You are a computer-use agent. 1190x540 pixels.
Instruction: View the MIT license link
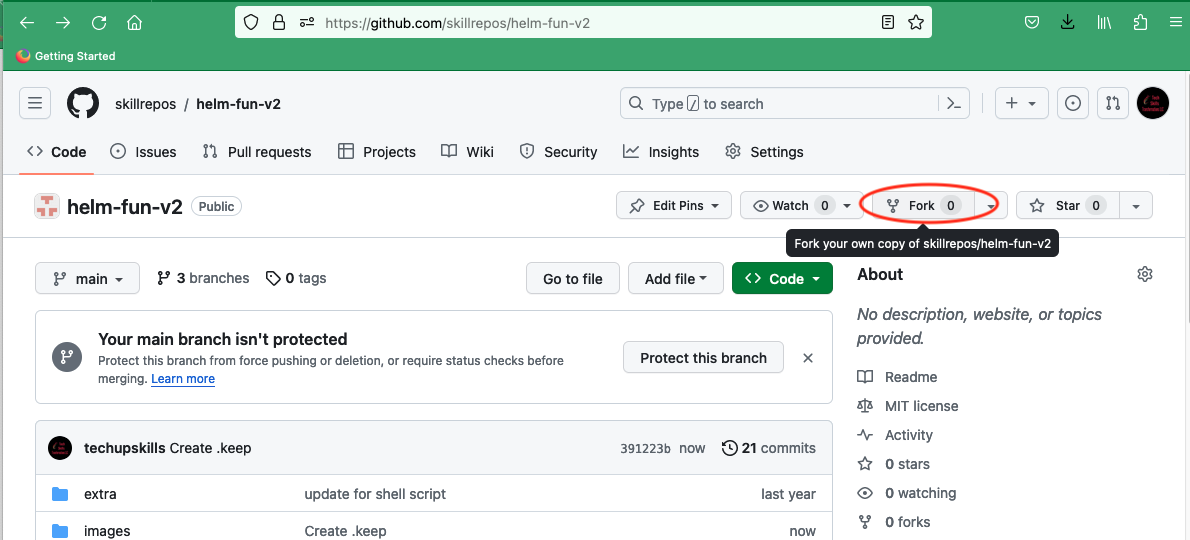pos(908,406)
